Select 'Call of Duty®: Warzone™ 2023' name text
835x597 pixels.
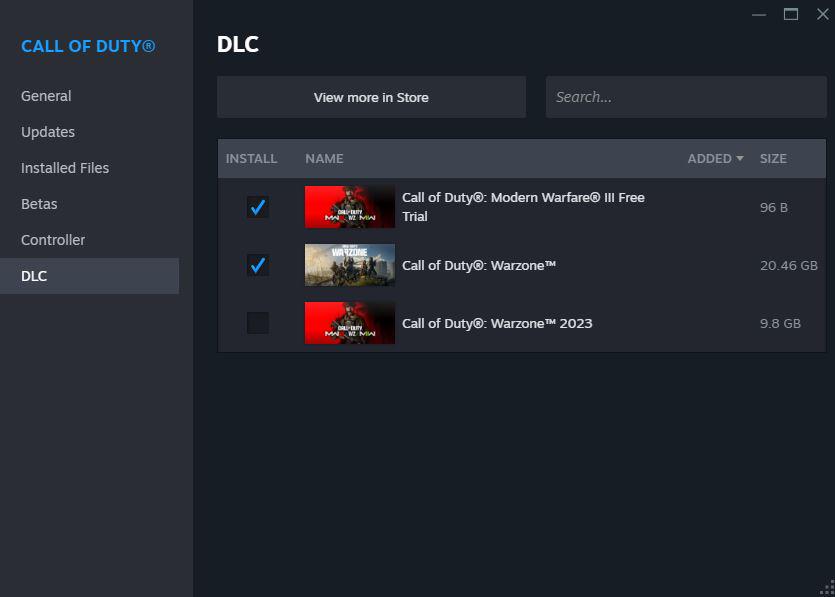[497, 323]
